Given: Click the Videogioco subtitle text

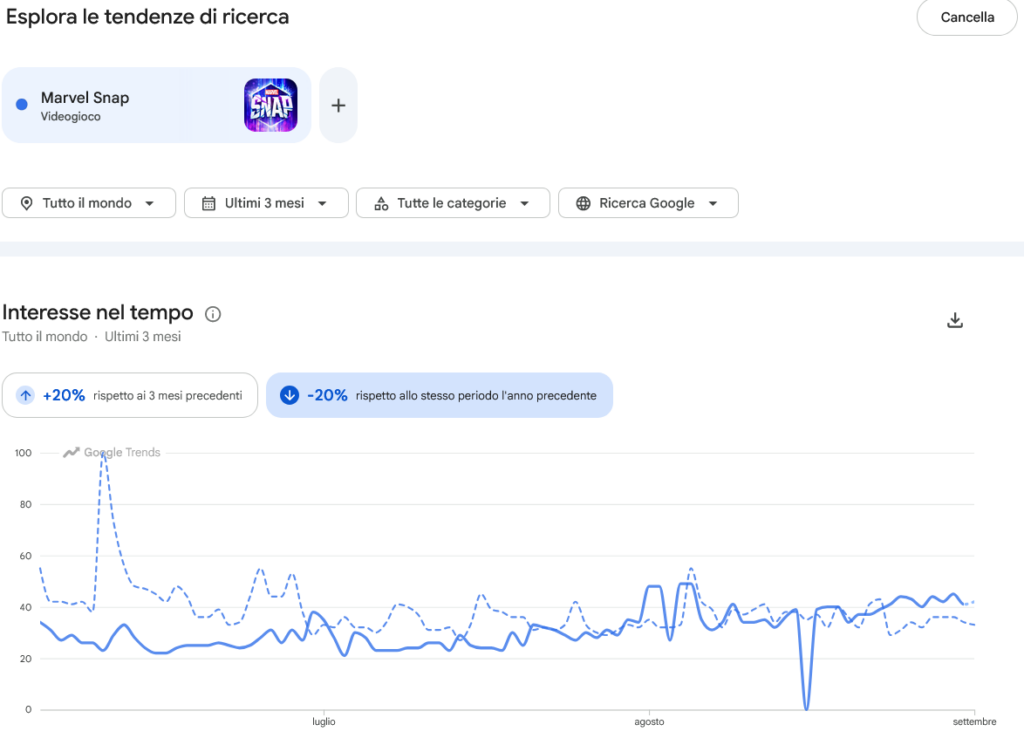Looking at the screenshot, I should (x=71, y=117).
